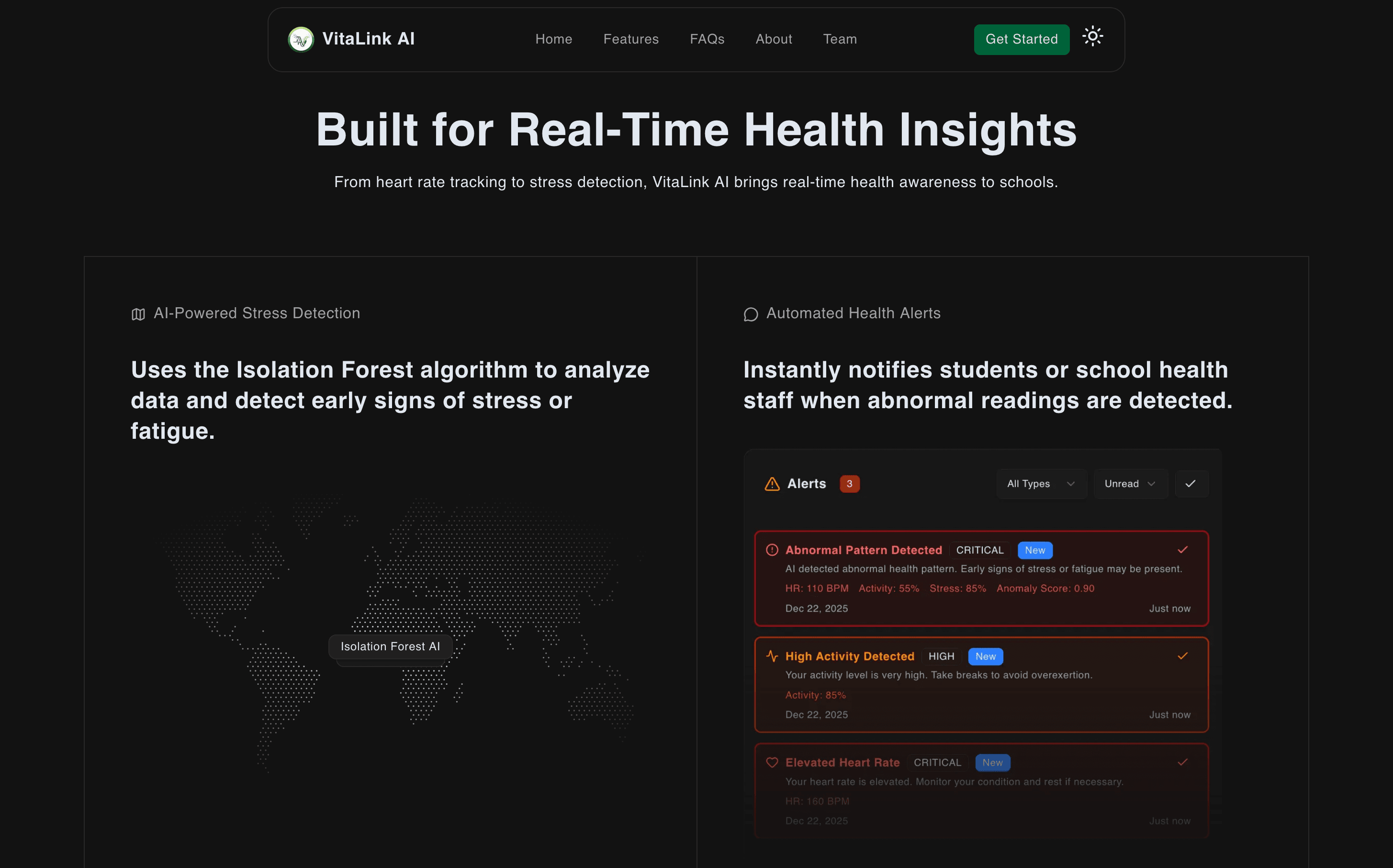This screenshot has height=868, width=1393.
Task: Click the warning triangle icon next to Alerts
Action: pos(772,484)
